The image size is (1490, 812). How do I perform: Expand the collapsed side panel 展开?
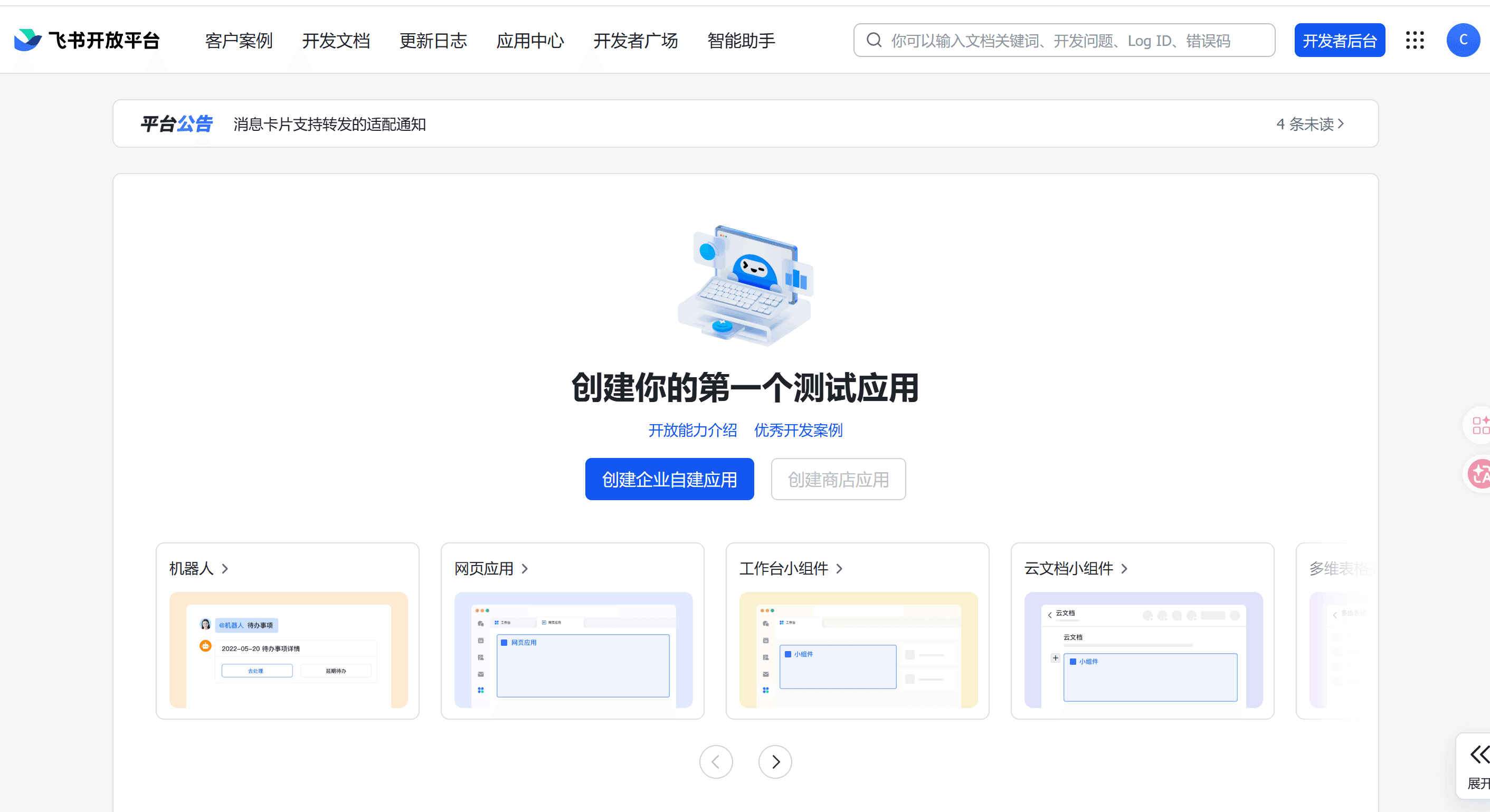(x=1478, y=766)
